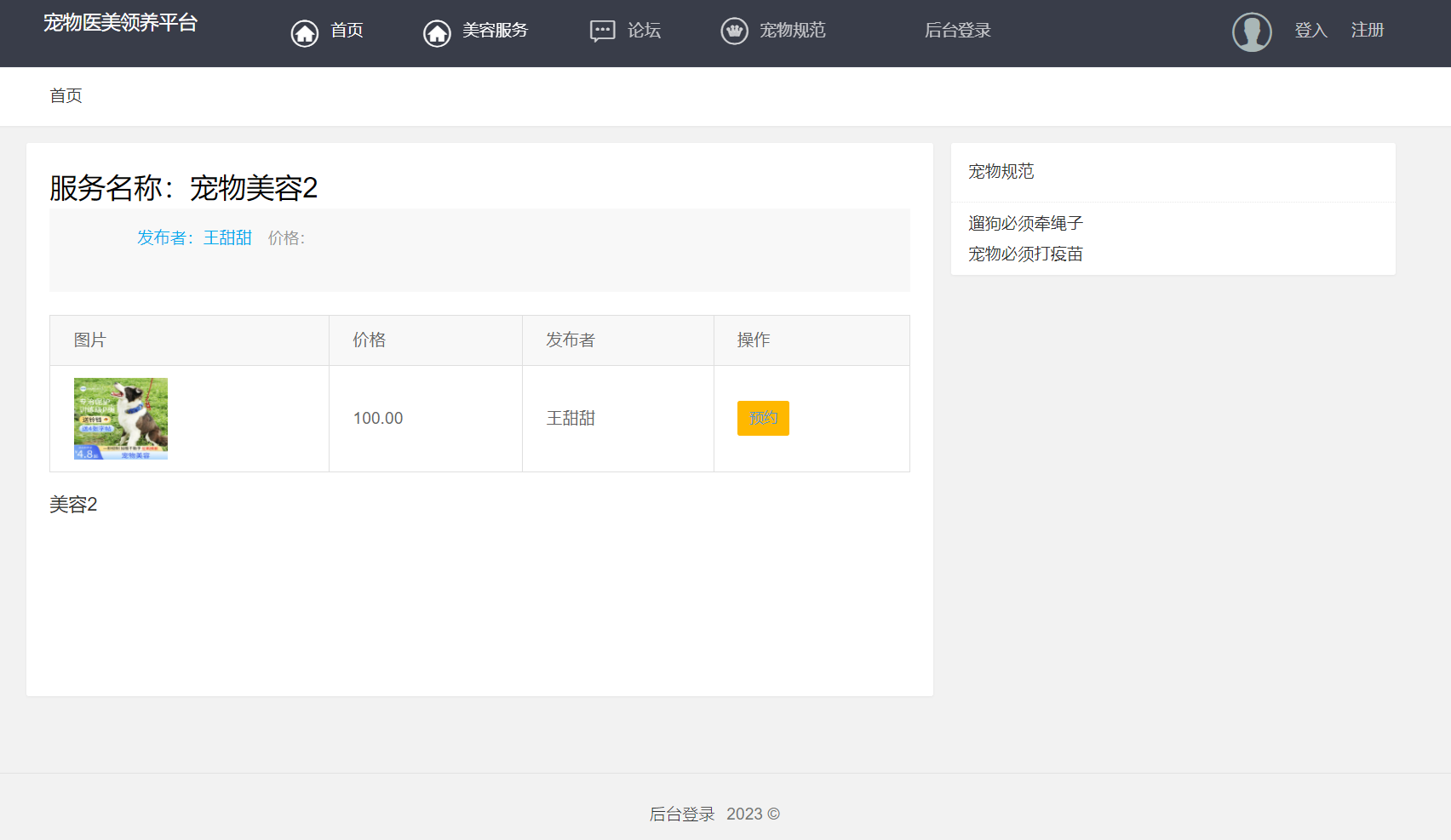The width and height of the screenshot is (1451, 840).
Task: Click the 首页 breadcrumb link
Action: pos(66,95)
